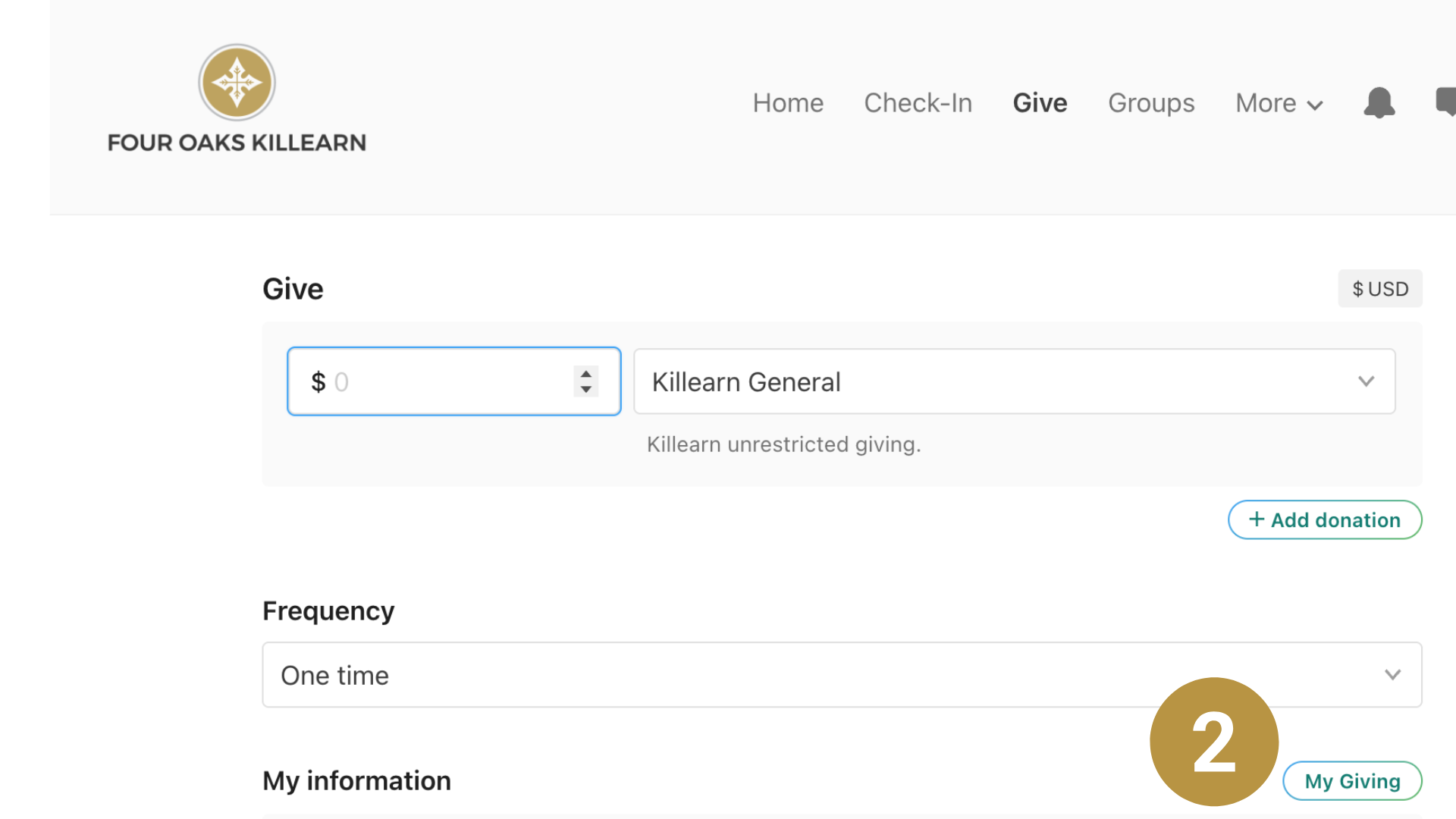Open the Killearn General fund dropdown

pyautogui.click(x=1014, y=381)
